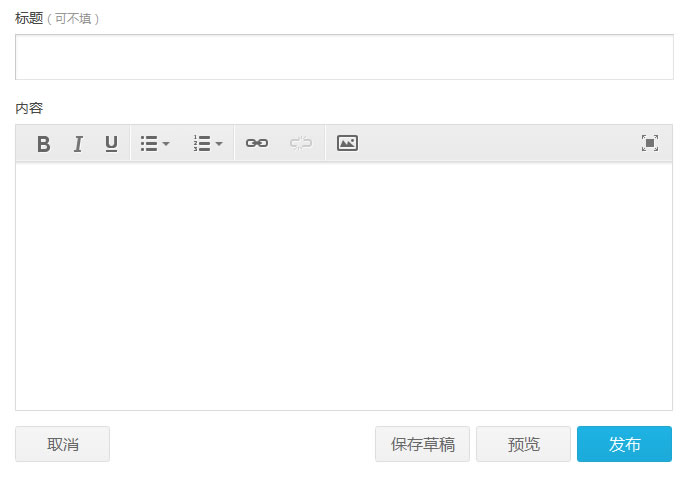This screenshot has width=689, height=480.
Task: Click the 取消 cancel button
Action: pyautogui.click(x=63, y=444)
